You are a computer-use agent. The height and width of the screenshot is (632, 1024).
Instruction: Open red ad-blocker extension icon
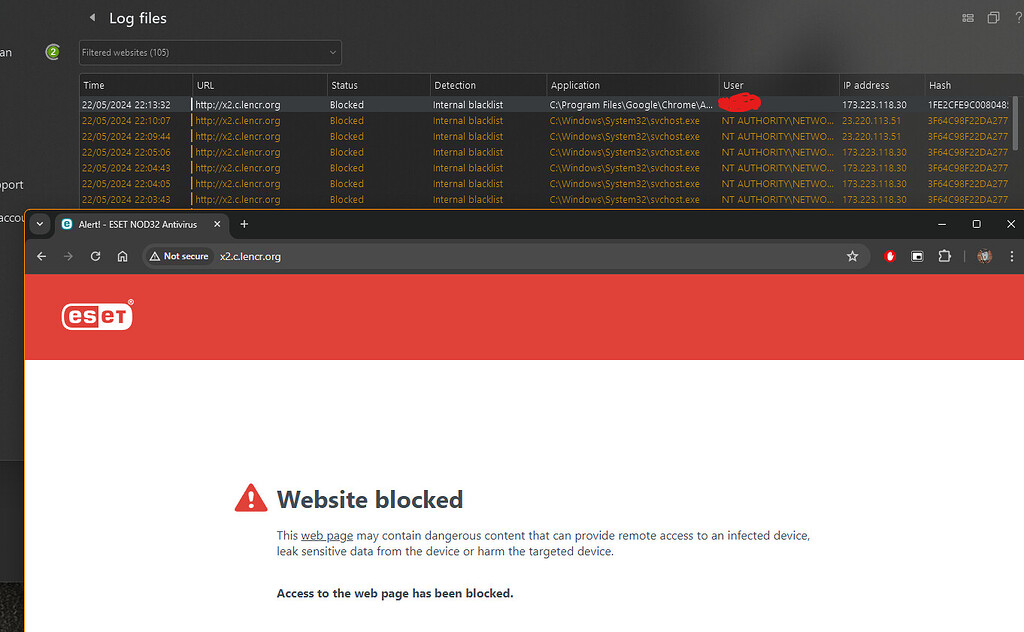tap(889, 256)
